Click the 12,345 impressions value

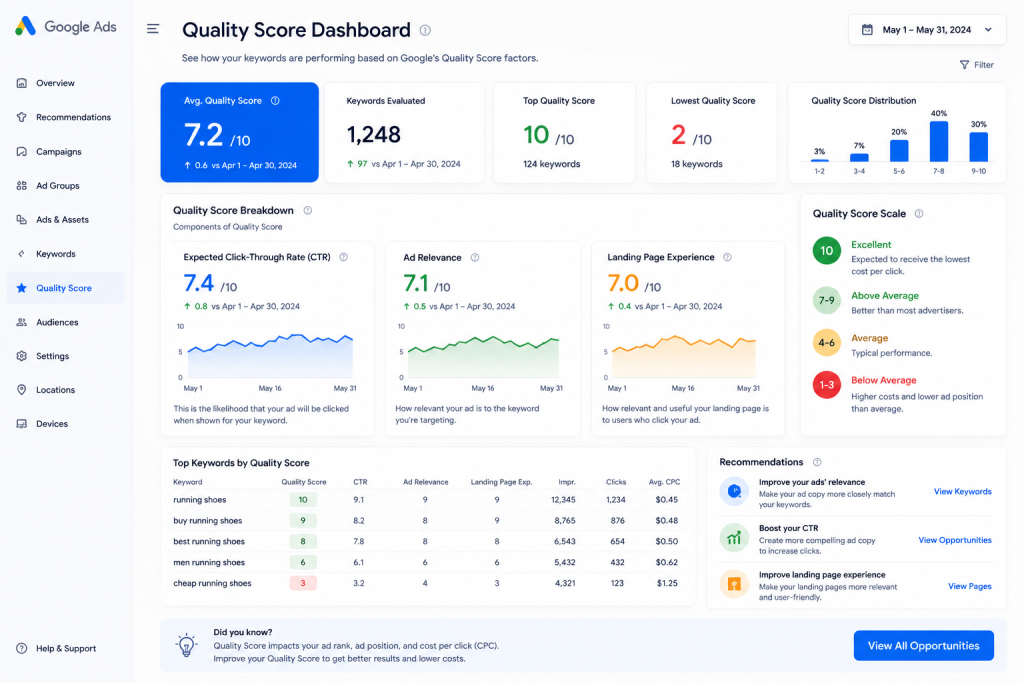pos(563,500)
